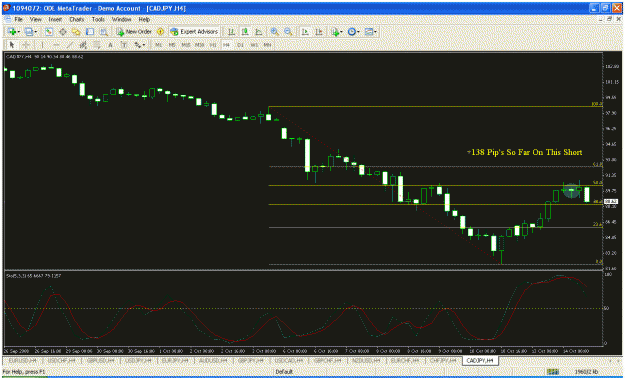Select the '+138 Pip's So Far' text annotation
Image resolution: width=625 pixels, height=378 pixels.
click(524, 152)
